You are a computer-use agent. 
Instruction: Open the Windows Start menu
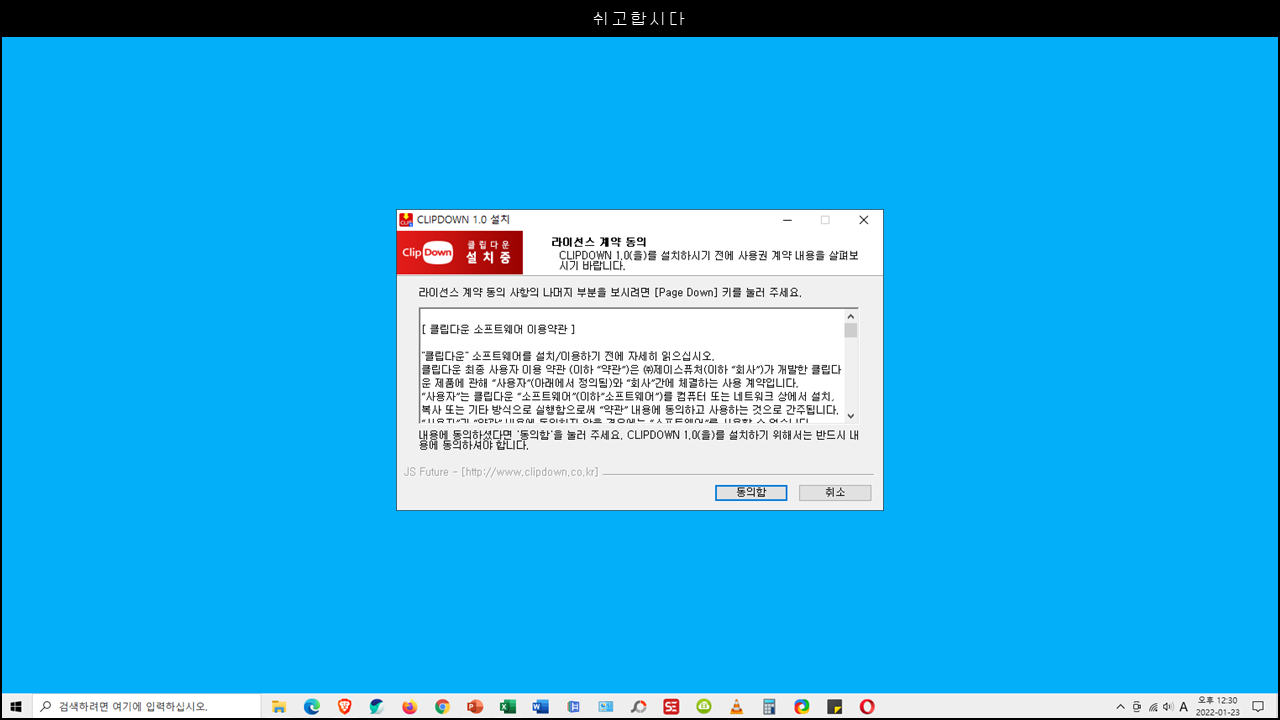16,706
